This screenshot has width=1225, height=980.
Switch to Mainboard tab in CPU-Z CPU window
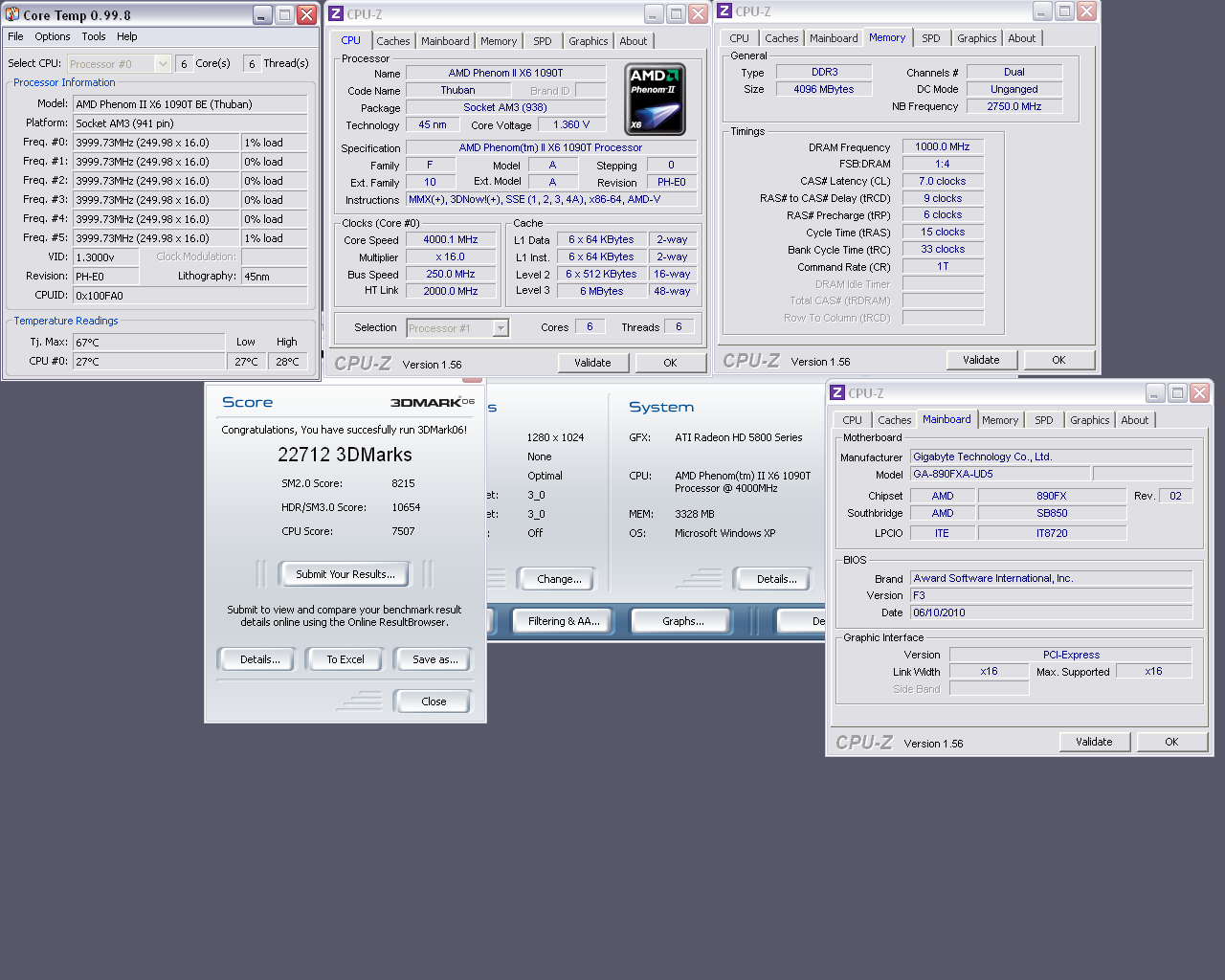(x=445, y=41)
